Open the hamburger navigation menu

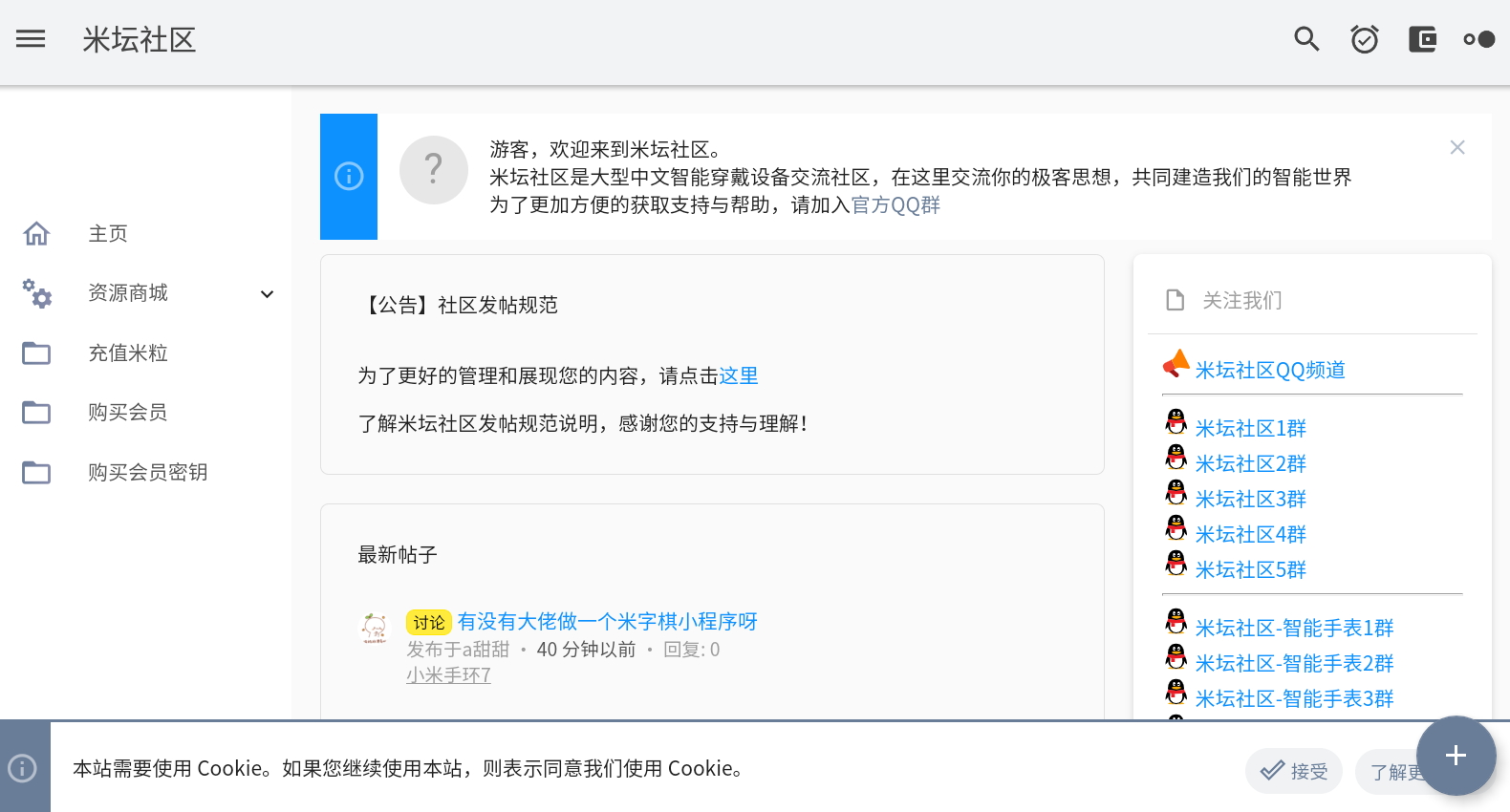click(31, 39)
